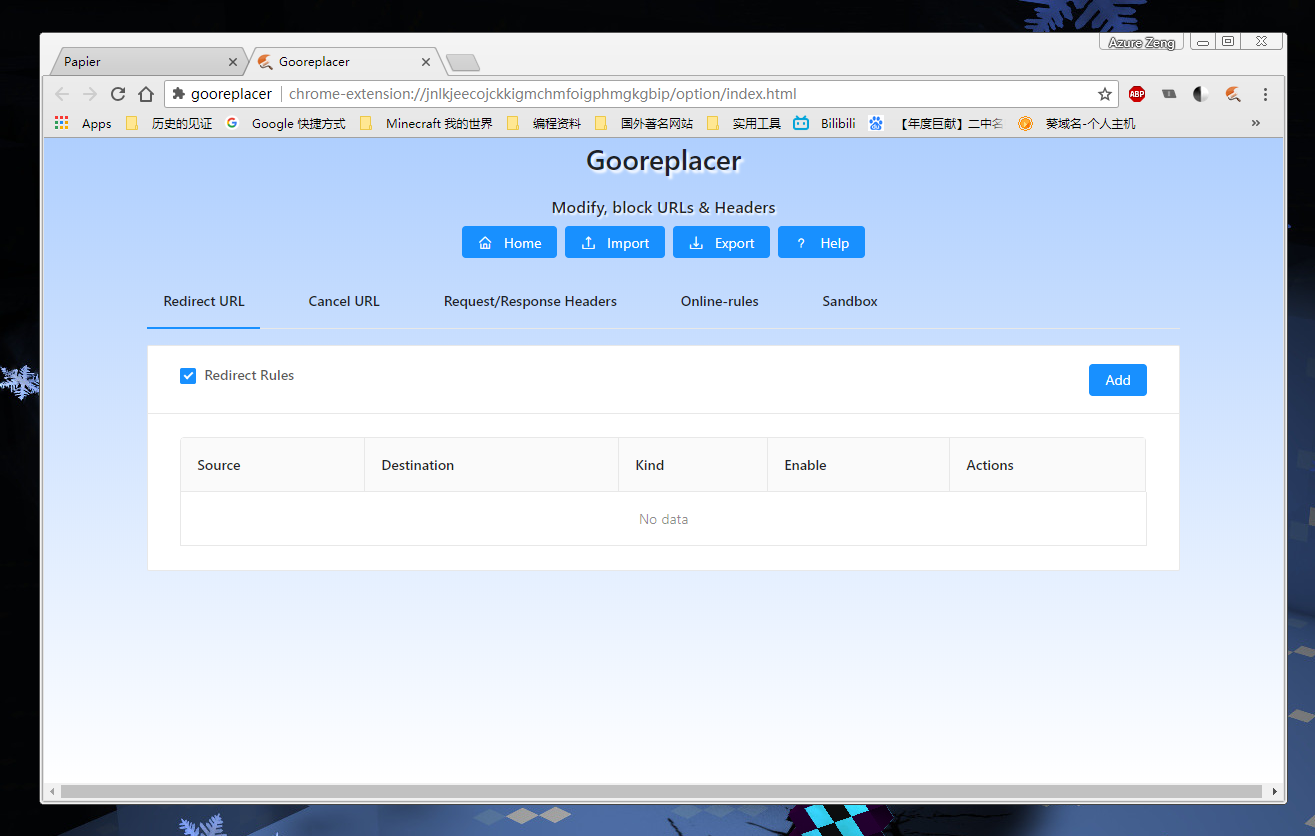This screenshot has height=836, width=1315.
Task: Click the half-circle dark mode extension icon
Action: [x=1201, y=94]
